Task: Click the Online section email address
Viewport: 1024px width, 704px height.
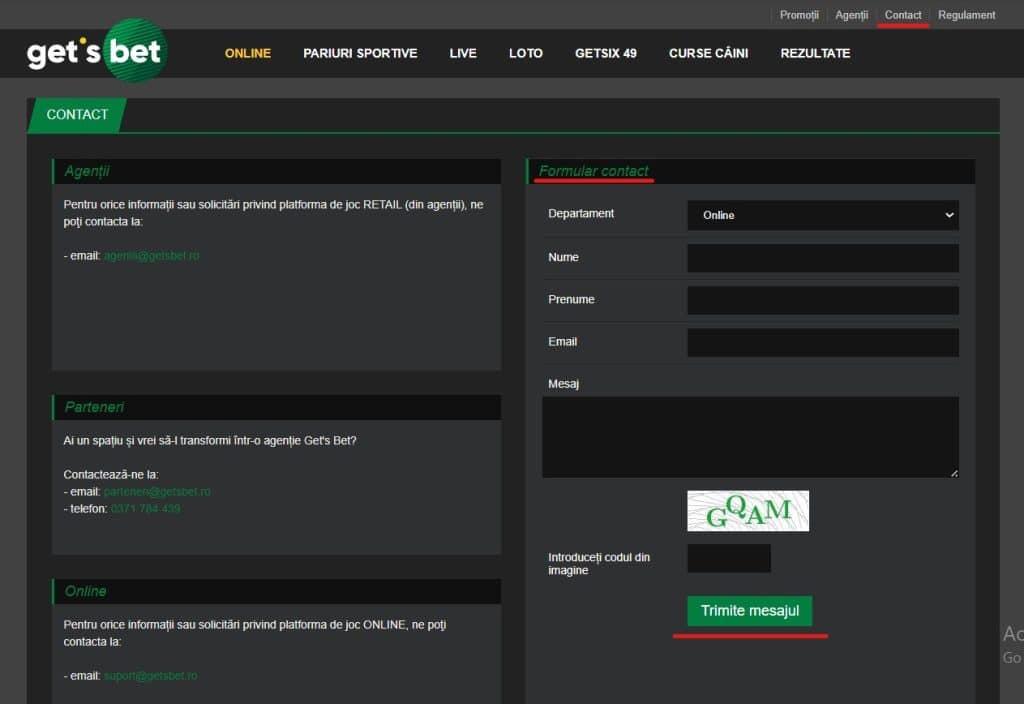Action: (150, 676)
